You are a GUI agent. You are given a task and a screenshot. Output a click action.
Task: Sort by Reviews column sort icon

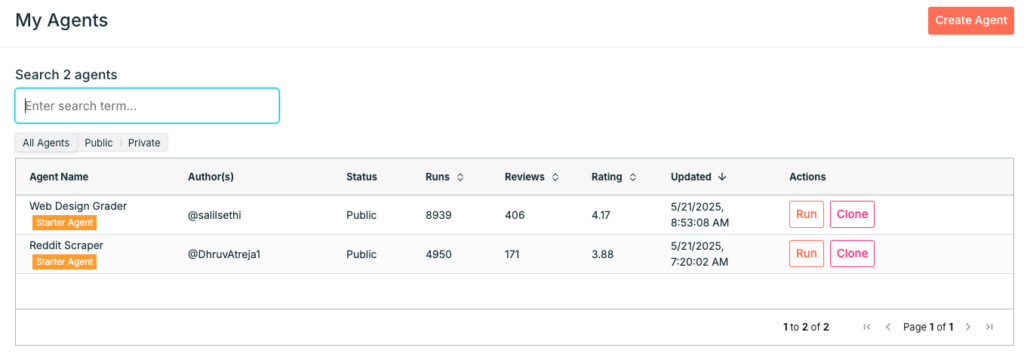[555, 177]
